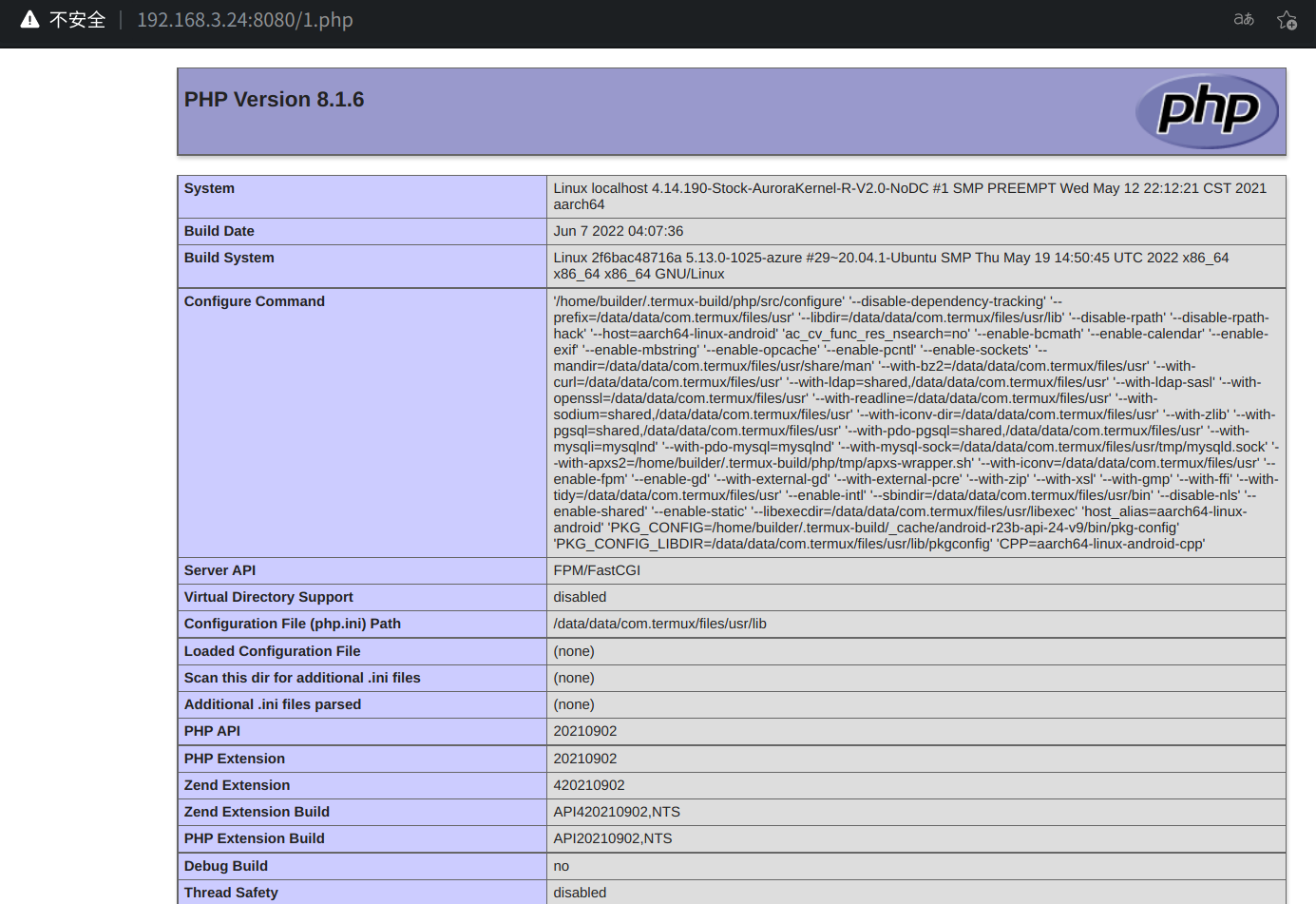This screenshot has width=1316, height=904.
Task: Click the Thread Safety row label
Action: [x=231, y=893]
